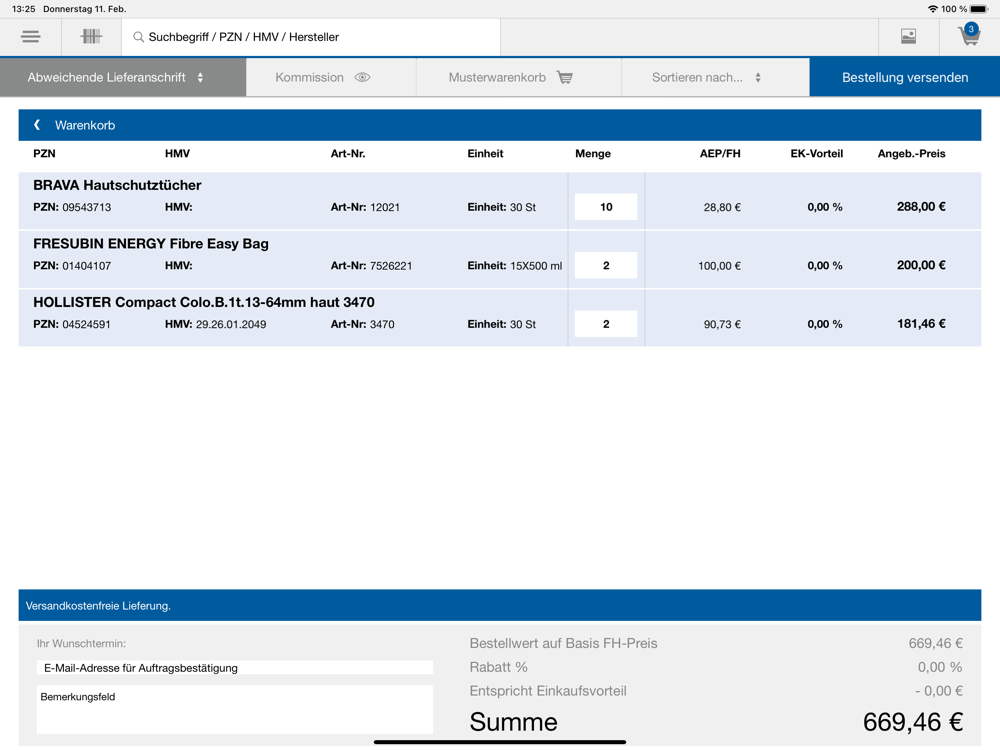Select FRESUBIN ENERGY Fibre Easy Bag name
This screenshot has height=750, width=1000.
pos(151,244)
